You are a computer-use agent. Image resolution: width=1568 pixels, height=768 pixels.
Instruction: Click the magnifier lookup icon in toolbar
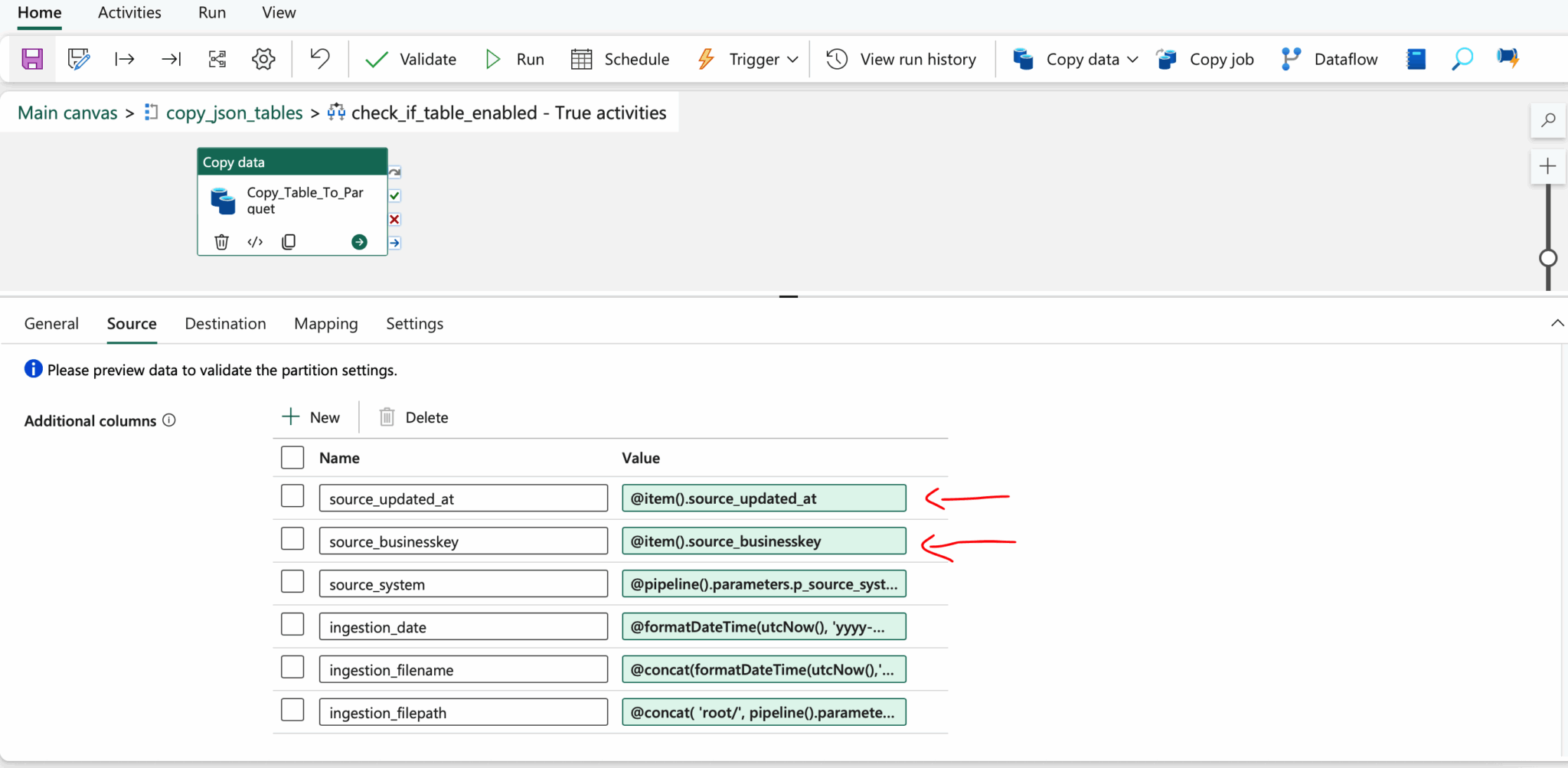point(1462,59)
